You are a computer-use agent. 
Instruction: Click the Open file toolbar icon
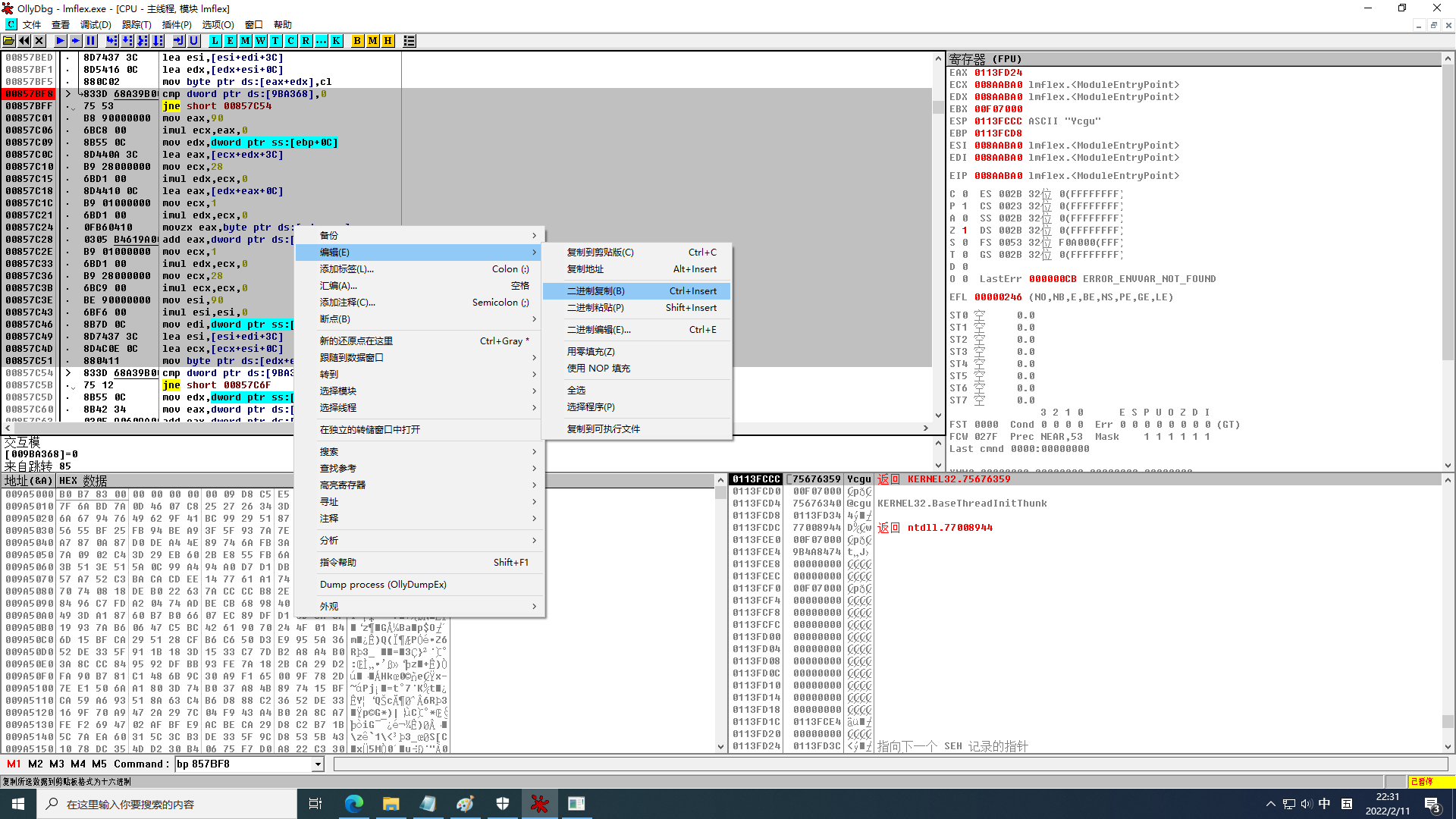(x=9, y=41)
